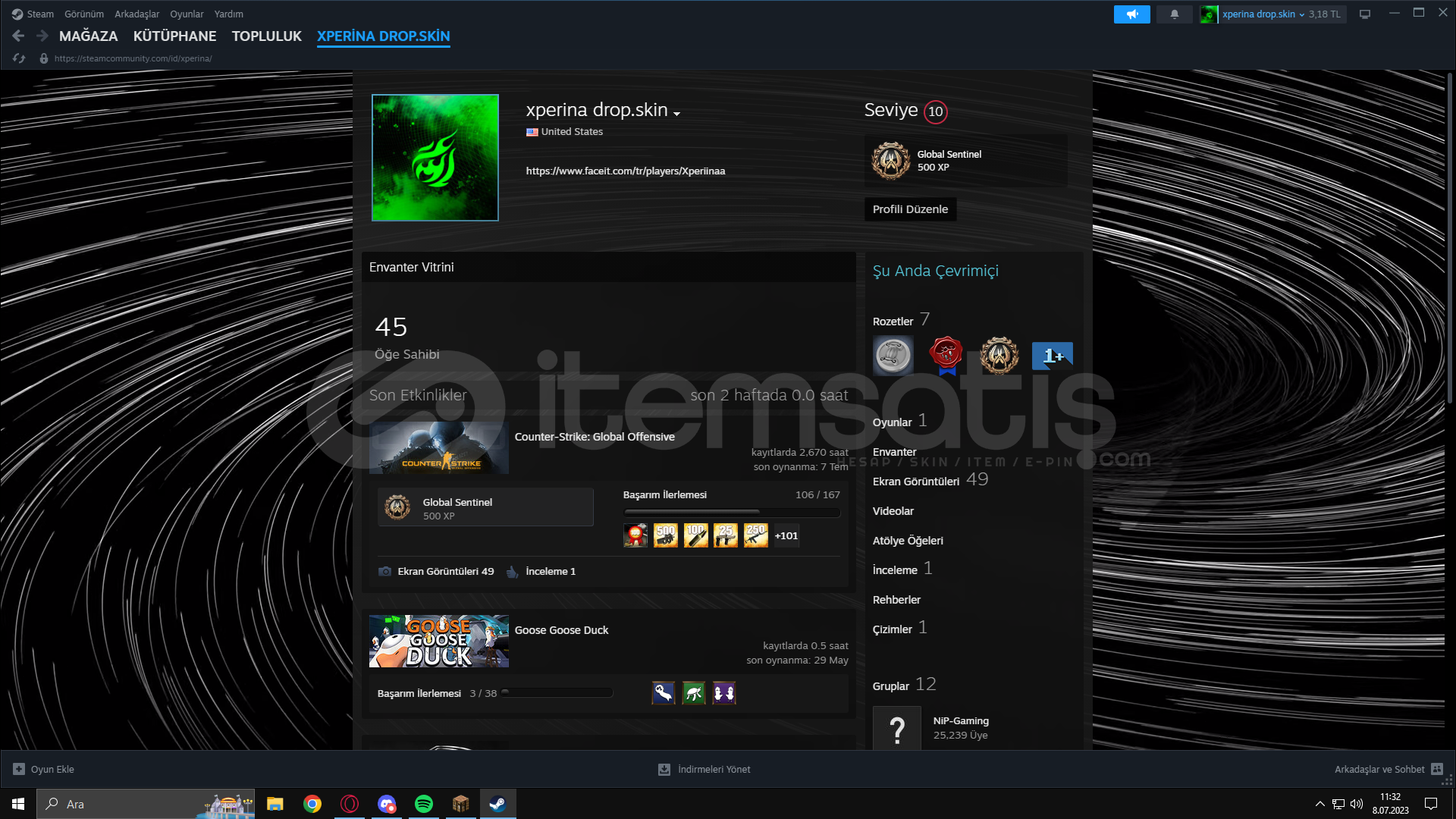Open the Videolar link

tap(893, 511)
